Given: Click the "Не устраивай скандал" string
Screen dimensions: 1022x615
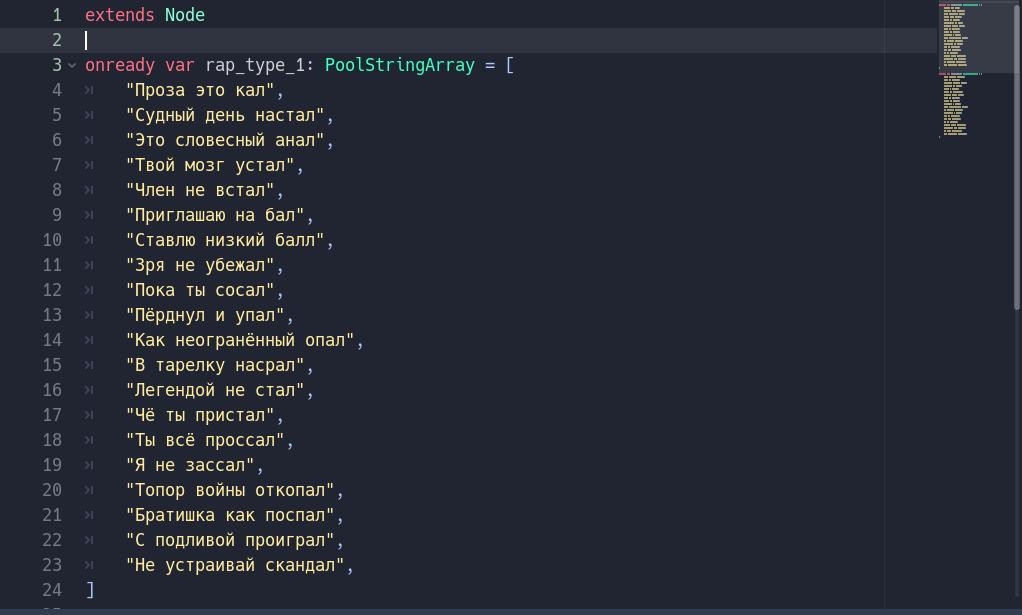Looking at the screenshot, I should coord(235,565).
